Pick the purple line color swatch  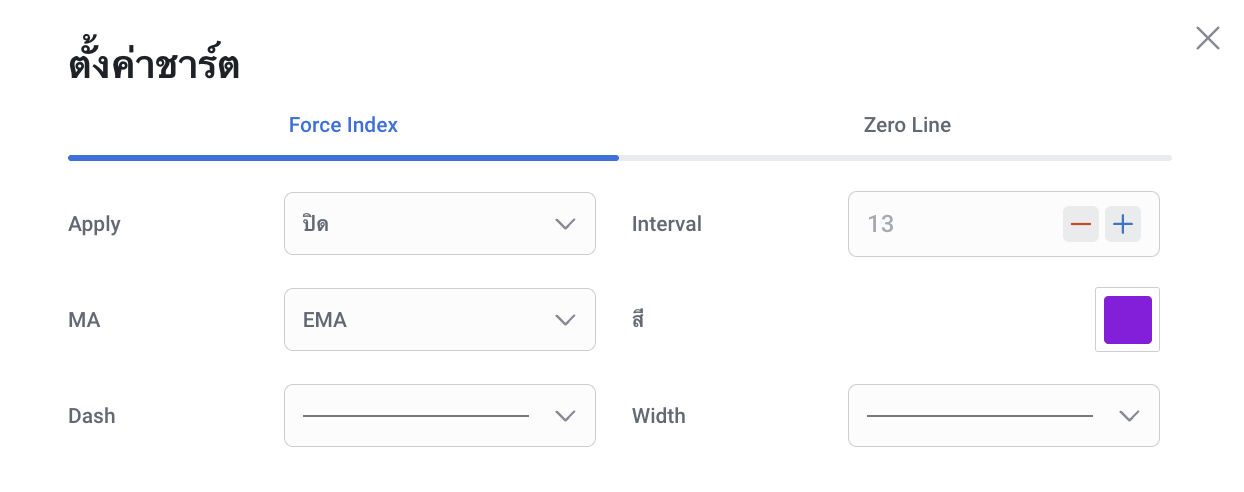click(1127, 320)
